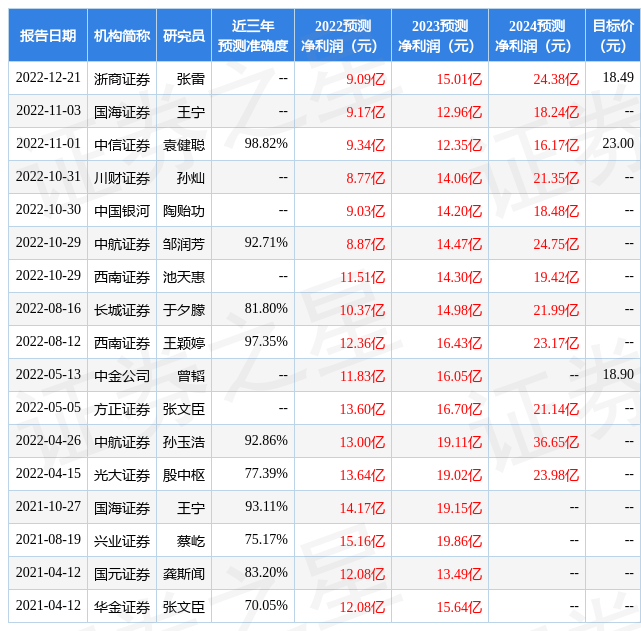Click the 13.49亿 profit value
This screenshot has height=631, width=641.
pyautogui.click(x=459, y=574)
